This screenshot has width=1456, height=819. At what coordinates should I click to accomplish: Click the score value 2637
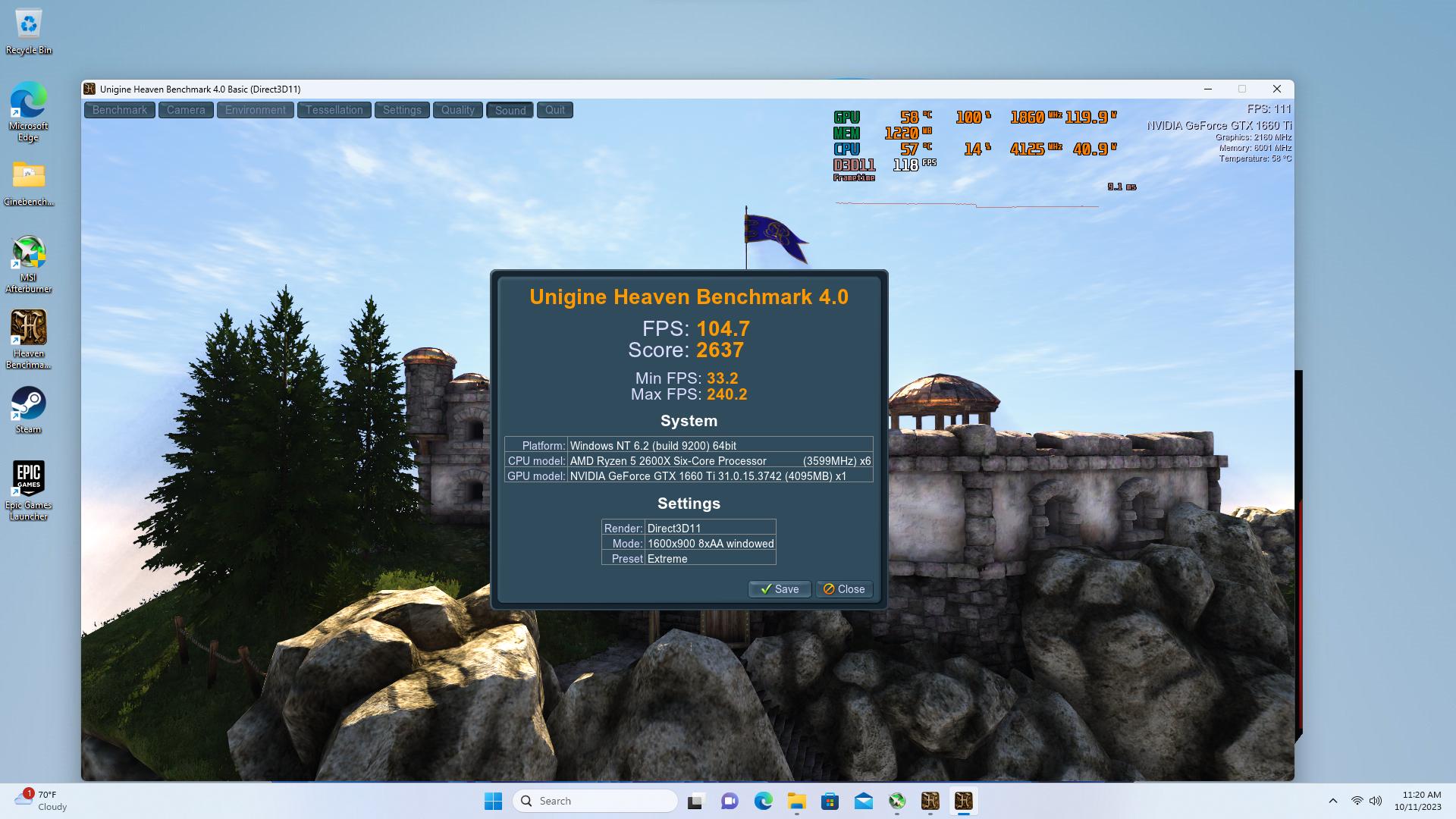[x=720, y=350]
